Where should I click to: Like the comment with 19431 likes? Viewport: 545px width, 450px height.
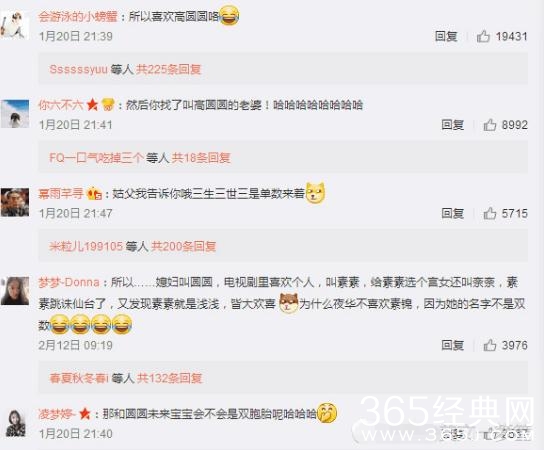pos(483,36)
